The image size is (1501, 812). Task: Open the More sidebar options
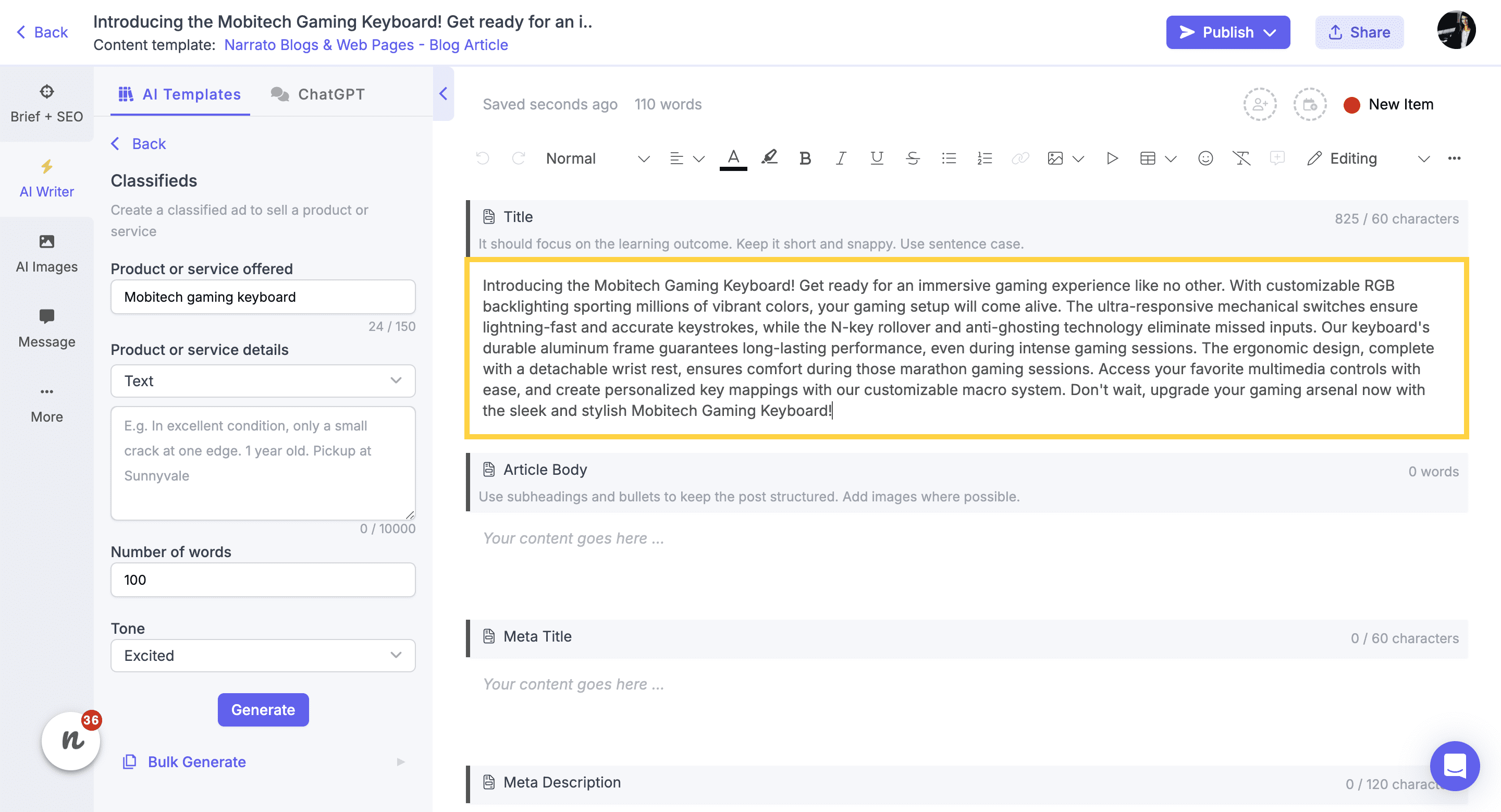46,404
